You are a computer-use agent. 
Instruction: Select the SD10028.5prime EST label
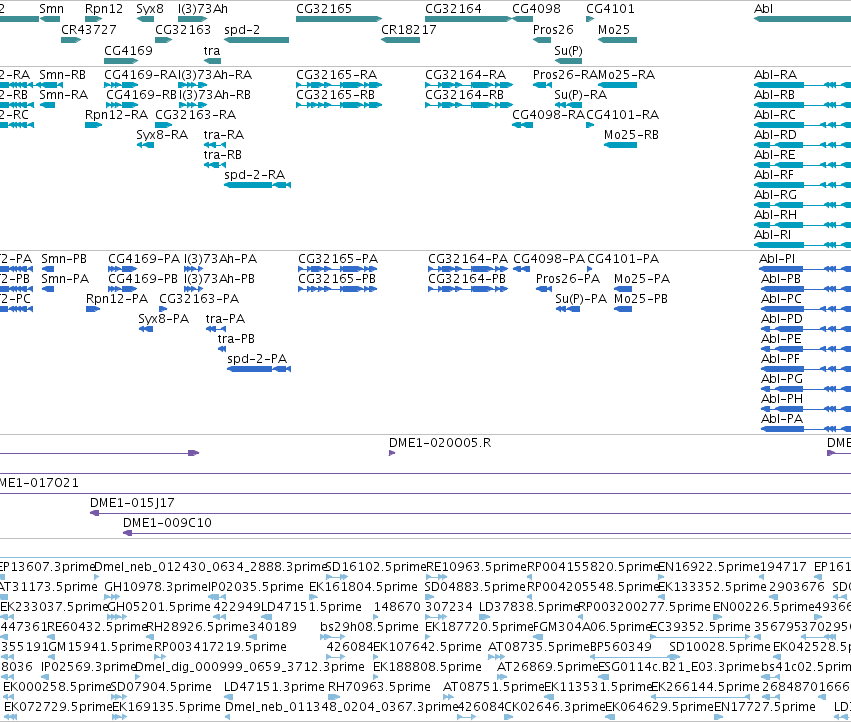click(720, 647)
